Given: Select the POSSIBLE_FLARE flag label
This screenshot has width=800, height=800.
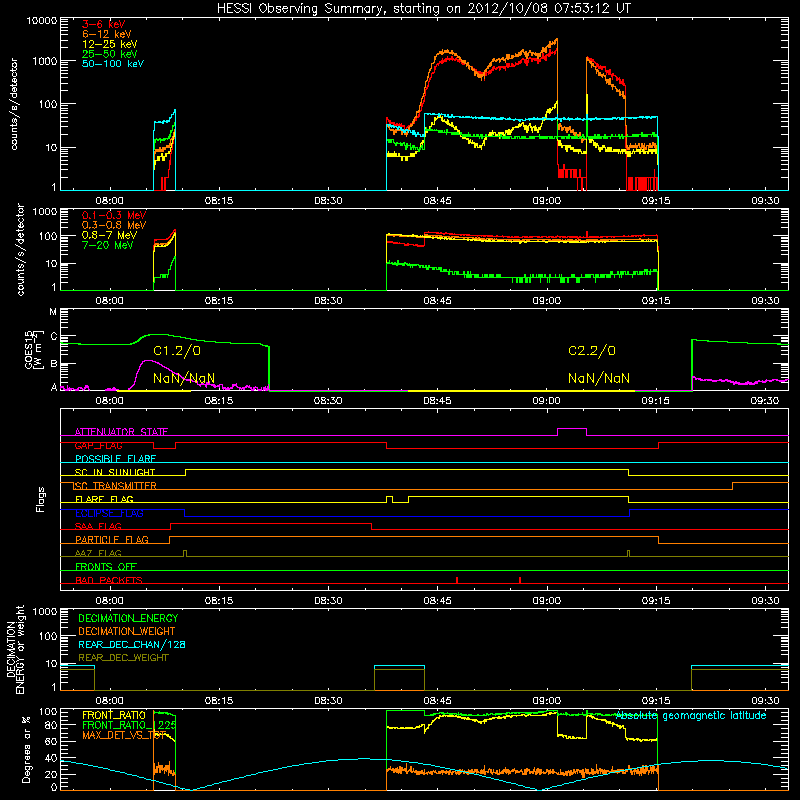Looking at the screenshot, I should tap(115, 459).
